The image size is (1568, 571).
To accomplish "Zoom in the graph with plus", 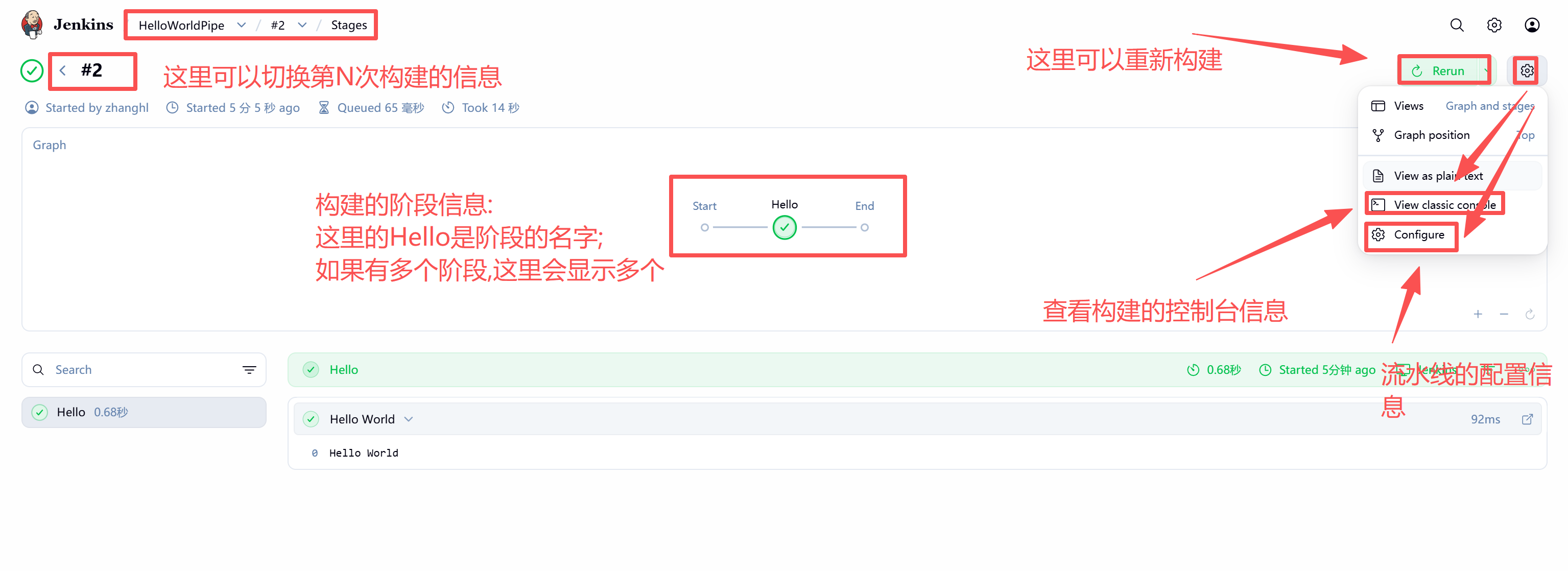I will 1478,314.
